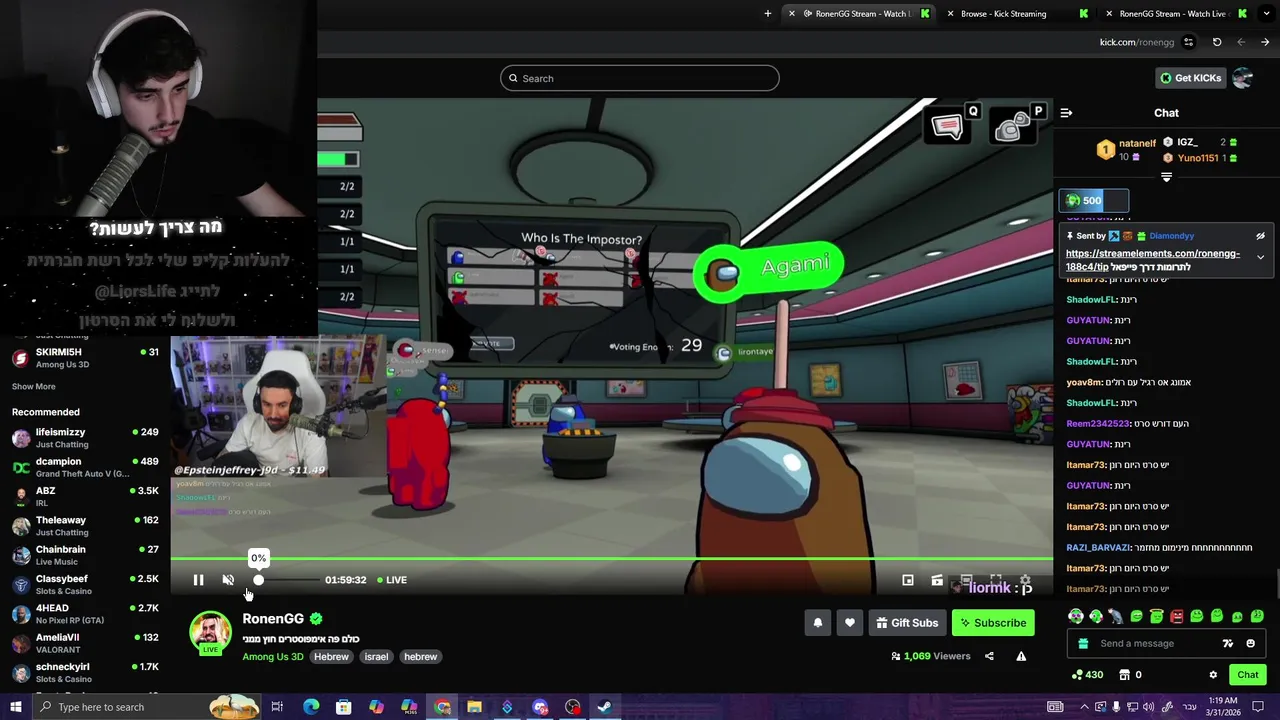Collapse the chat panel

(1066, 113)
